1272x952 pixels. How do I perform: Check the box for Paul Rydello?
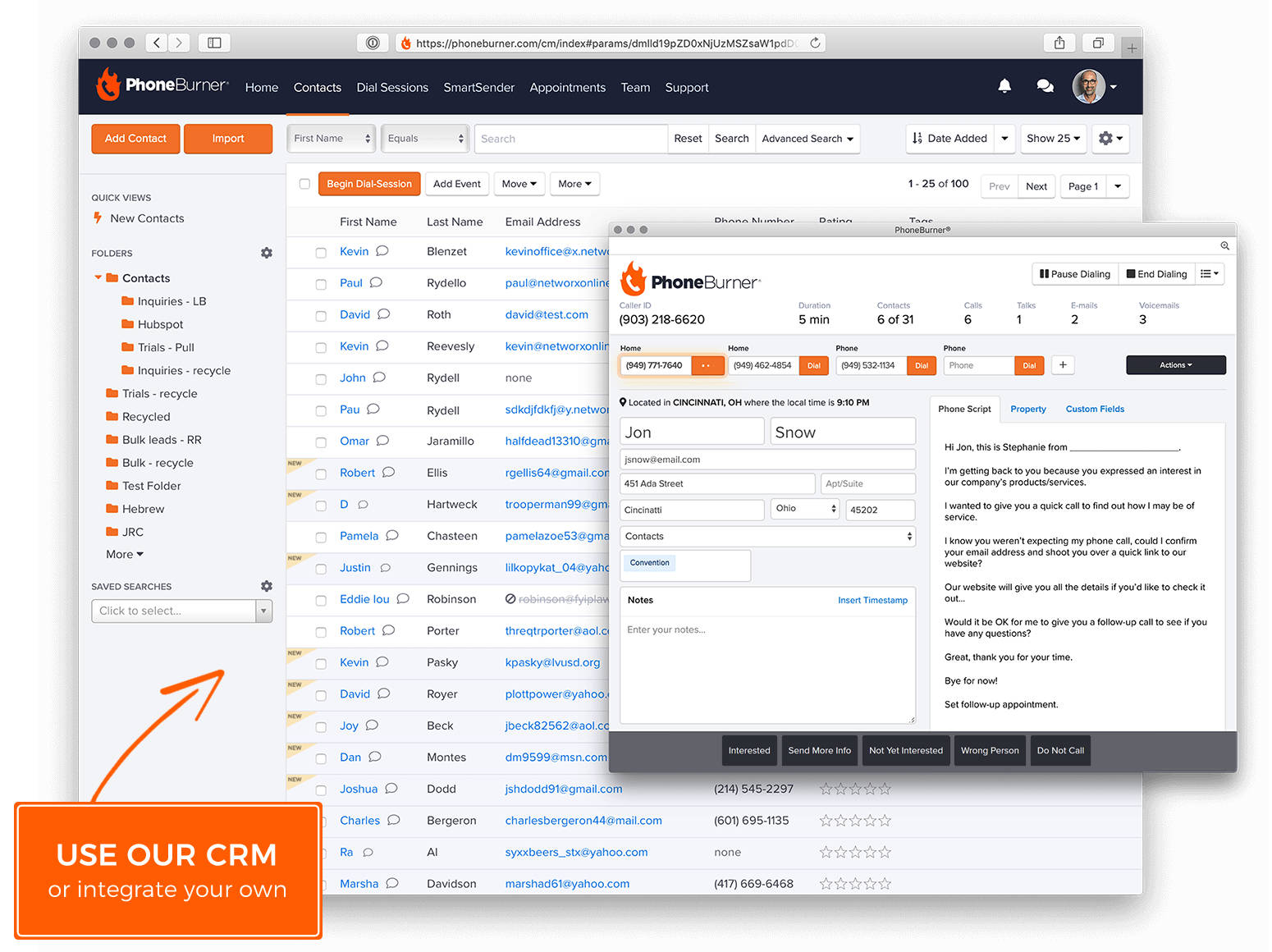321,284
